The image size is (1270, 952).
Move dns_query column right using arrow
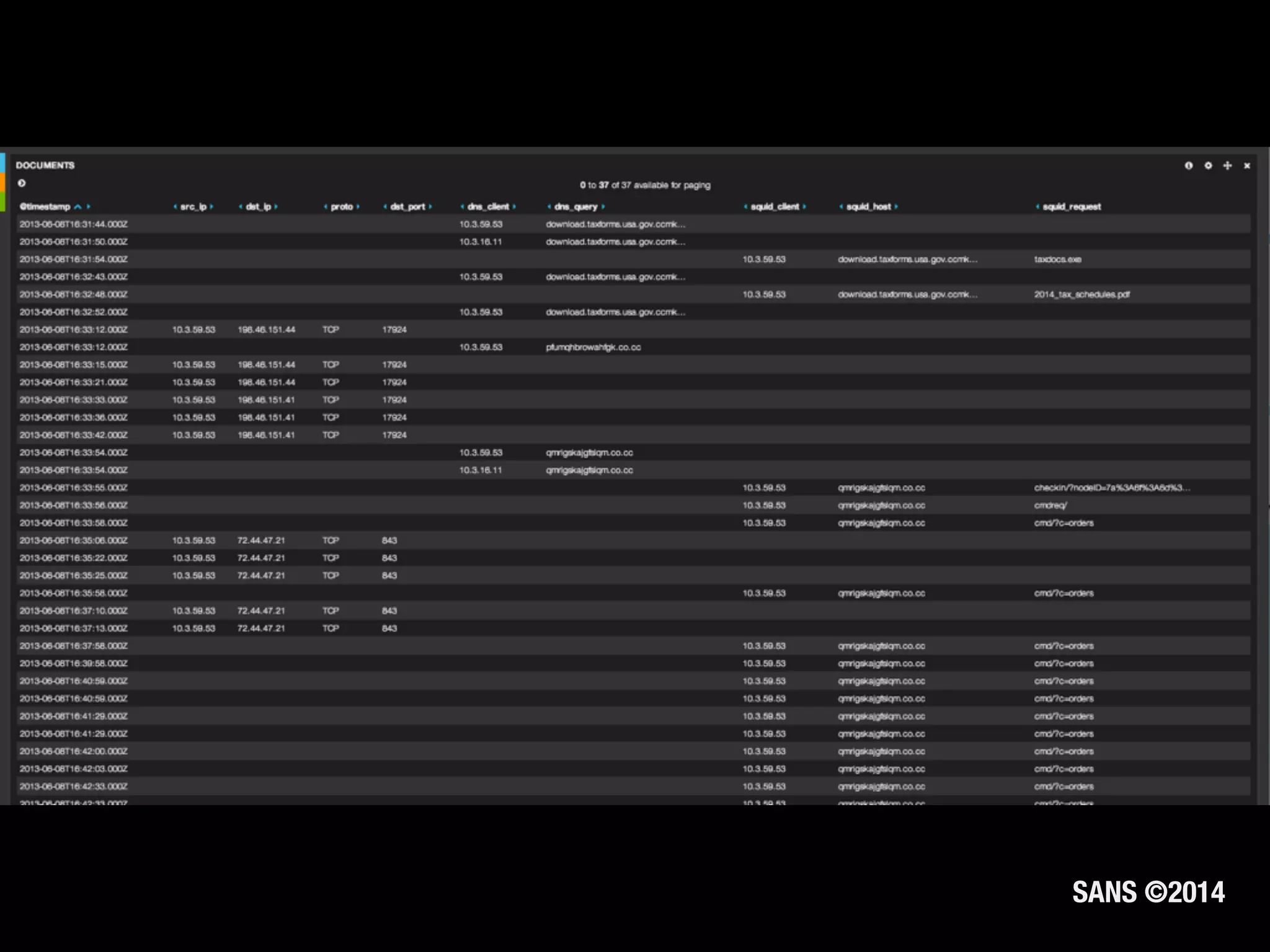603,207
